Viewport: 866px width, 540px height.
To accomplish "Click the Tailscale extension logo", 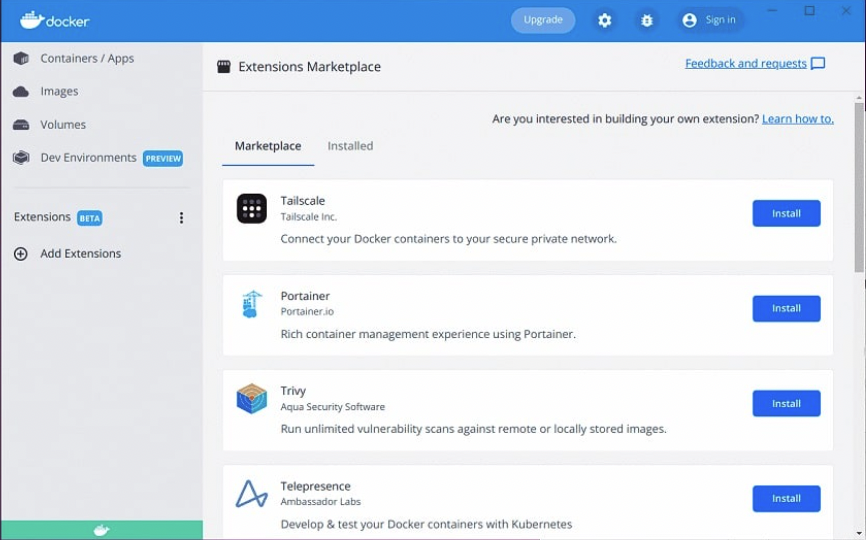I will (x=252, y=209).
